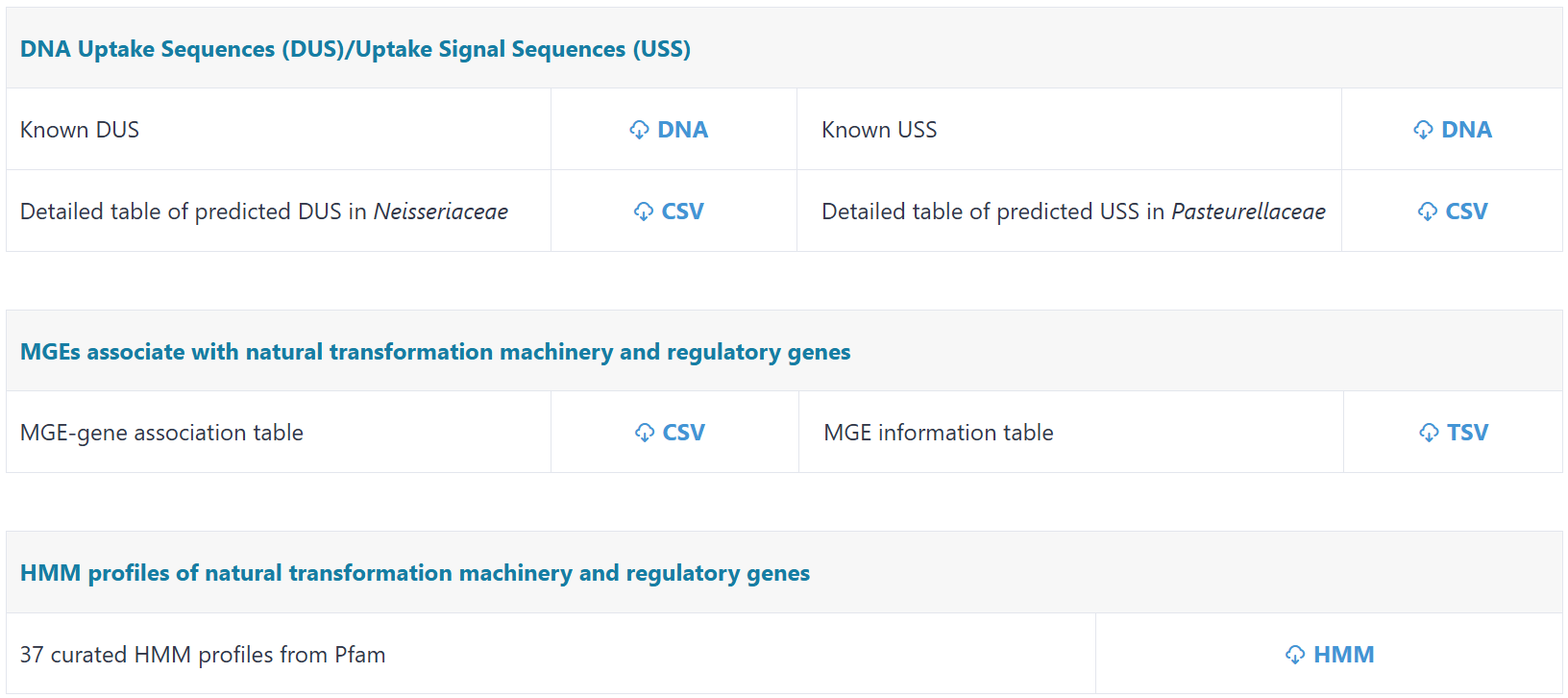Download MGE information table TSV link
1568x698 pixels.
(1467, 433)
